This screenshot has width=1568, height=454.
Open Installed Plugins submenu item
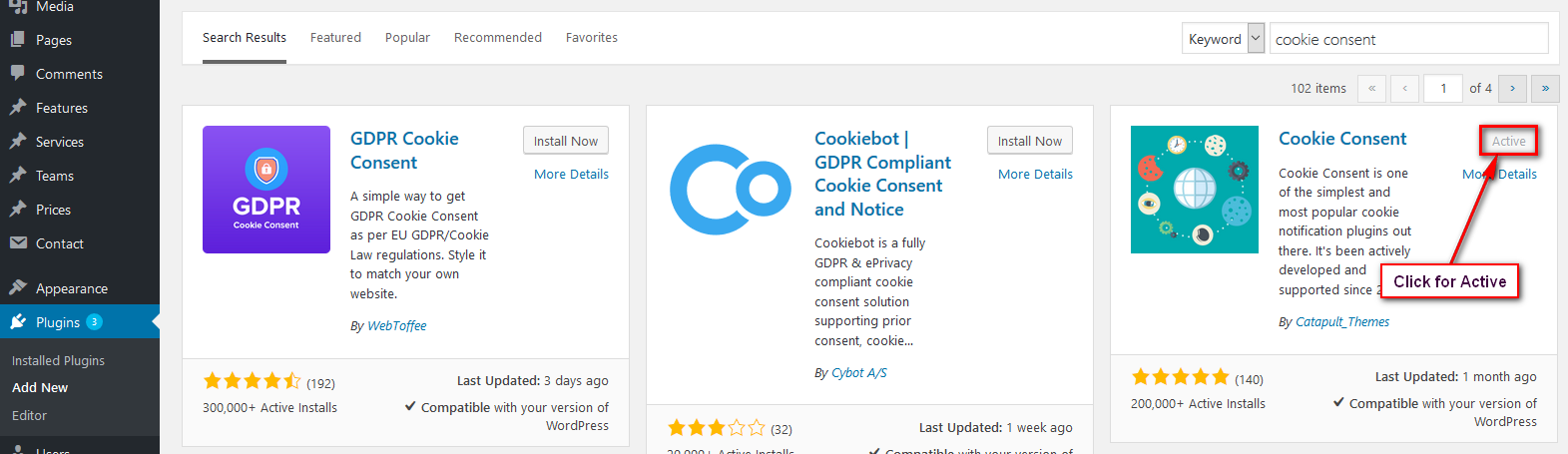pyautogui.click(x=58, y=360)
